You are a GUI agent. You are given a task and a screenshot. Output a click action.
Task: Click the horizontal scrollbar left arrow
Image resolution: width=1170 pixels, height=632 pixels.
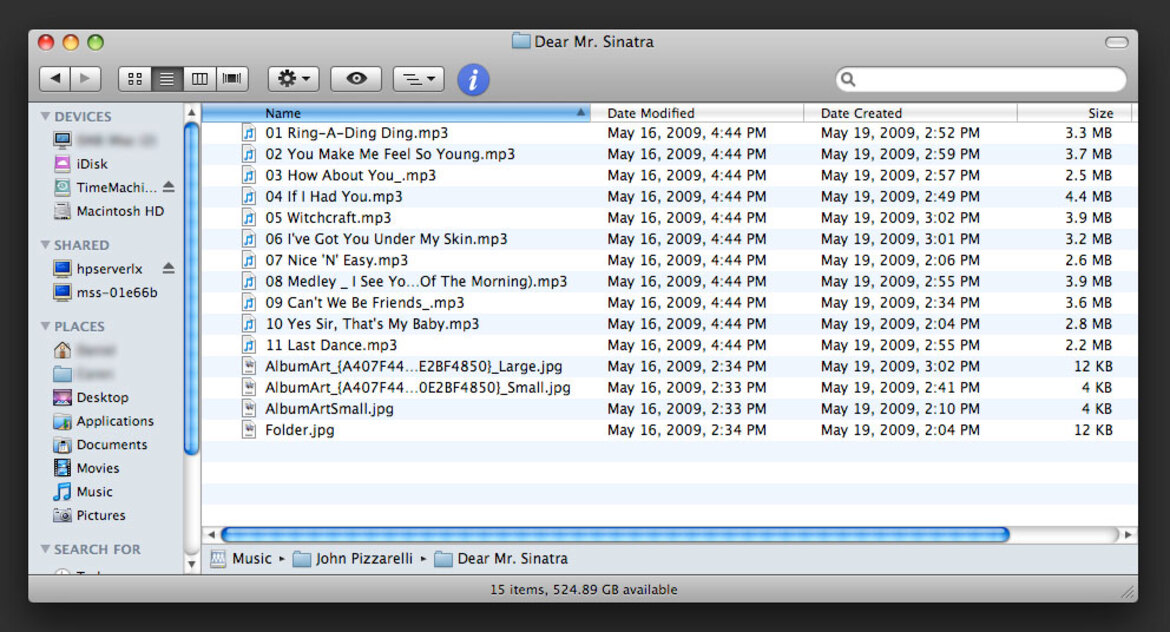[211, 534]
